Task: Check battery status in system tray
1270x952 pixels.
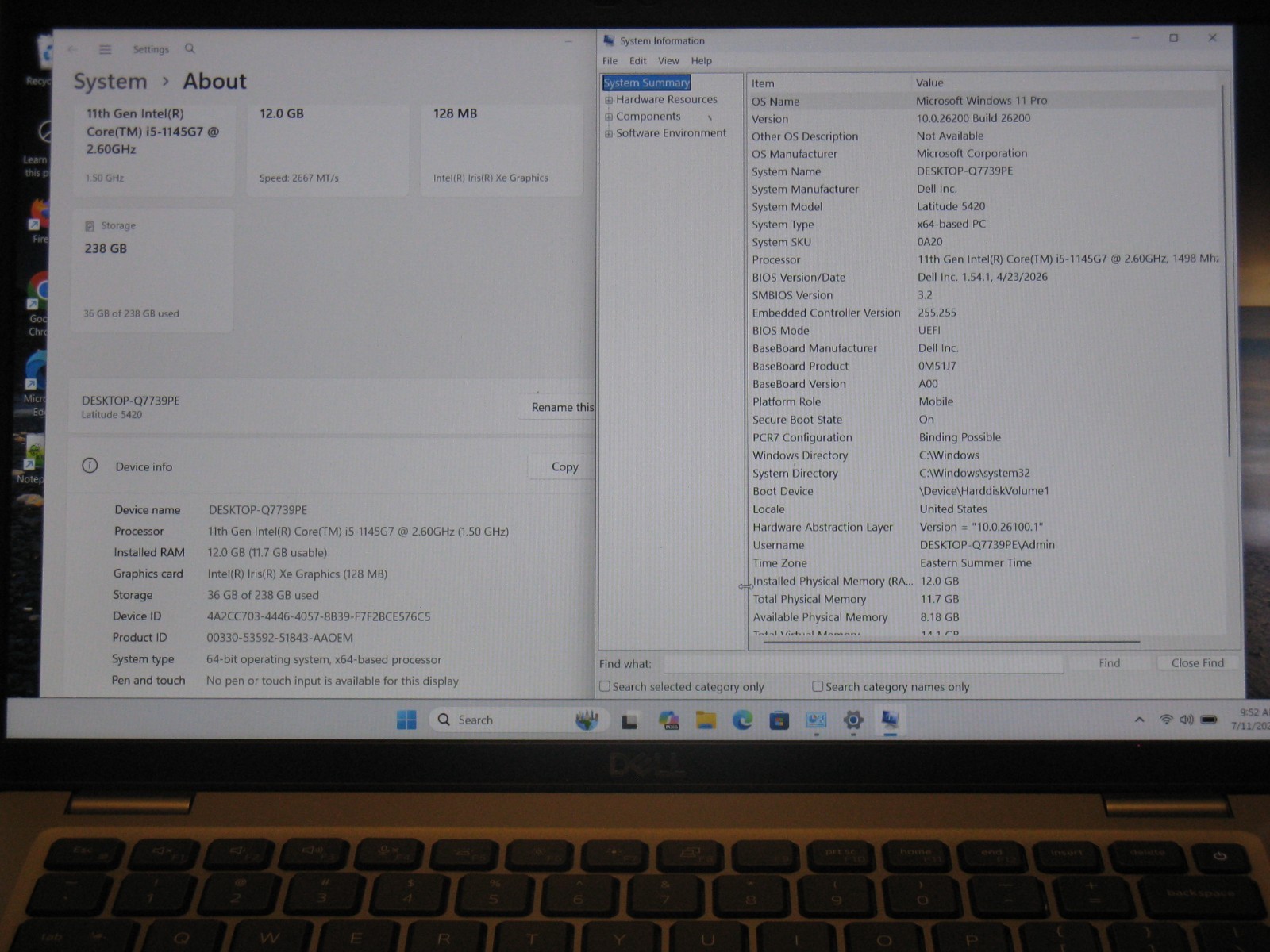Action: (1209, 720)
